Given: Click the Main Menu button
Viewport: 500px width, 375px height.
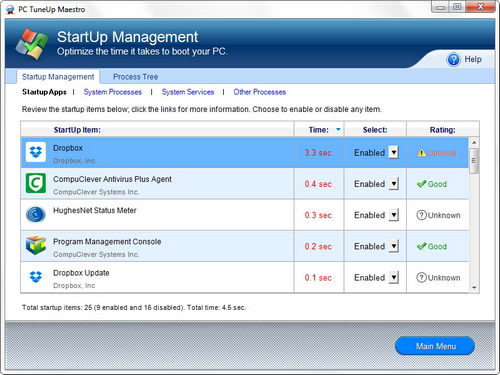Looking at the screenshot, I should [x=435, y=346].
